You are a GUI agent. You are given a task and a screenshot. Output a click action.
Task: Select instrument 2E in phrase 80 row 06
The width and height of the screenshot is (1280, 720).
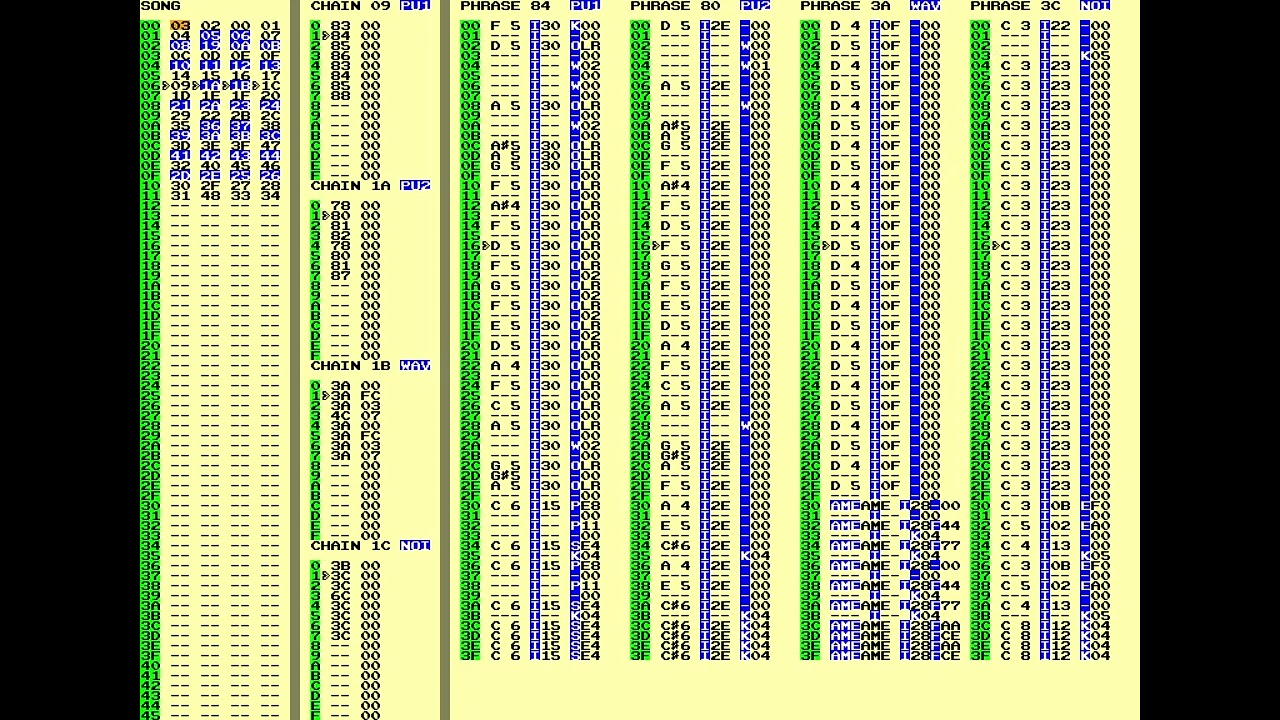click(x=720, y=86)
